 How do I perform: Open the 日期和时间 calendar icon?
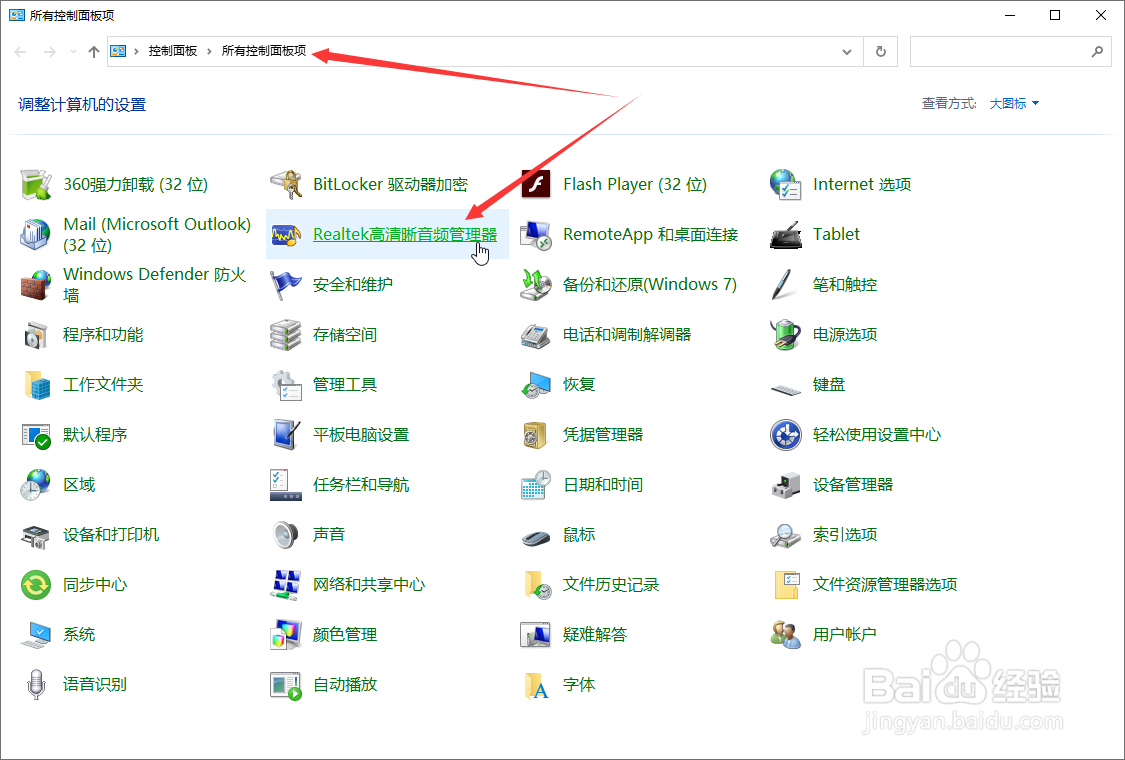click(535, 485)
